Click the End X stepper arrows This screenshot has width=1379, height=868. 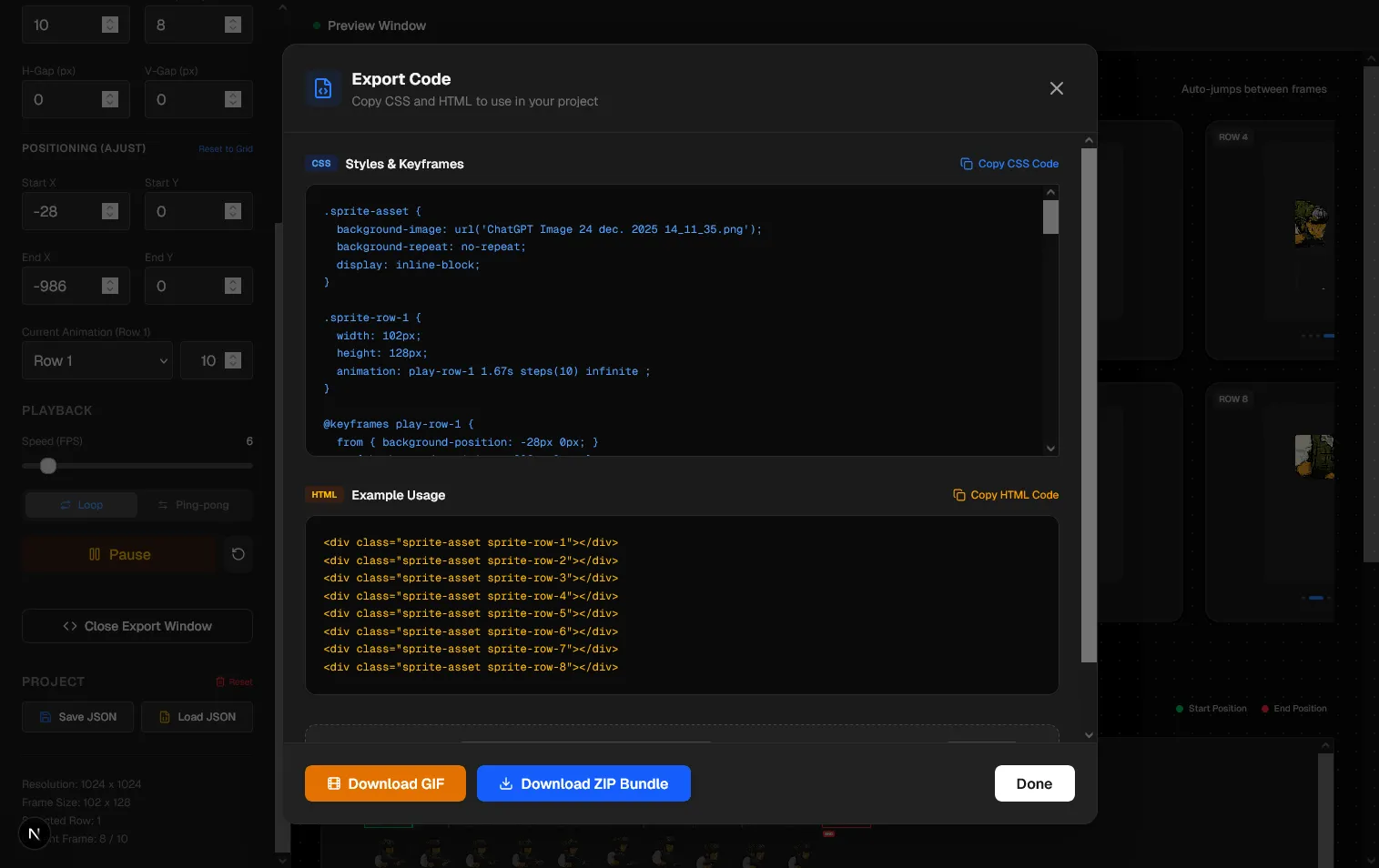pyautogui.click(x=110, y=286)
